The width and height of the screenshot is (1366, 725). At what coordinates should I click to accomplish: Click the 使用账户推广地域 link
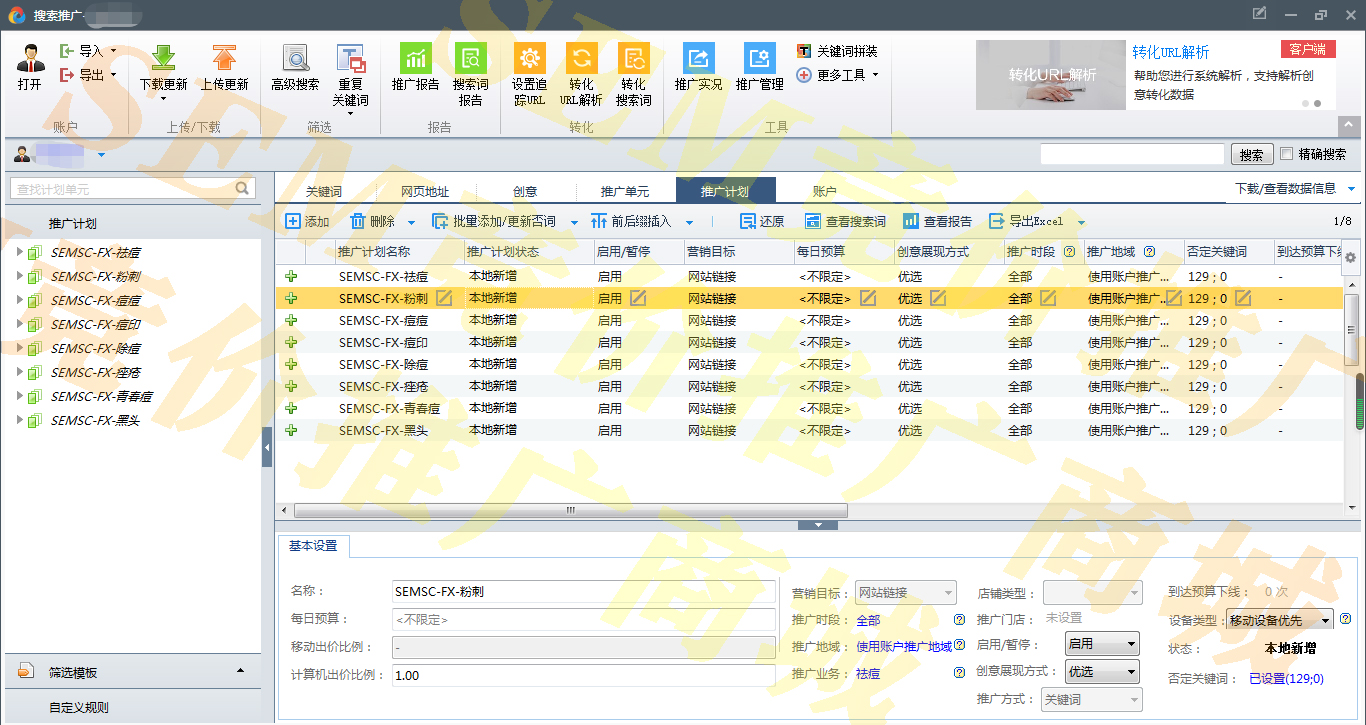[904, 647]
